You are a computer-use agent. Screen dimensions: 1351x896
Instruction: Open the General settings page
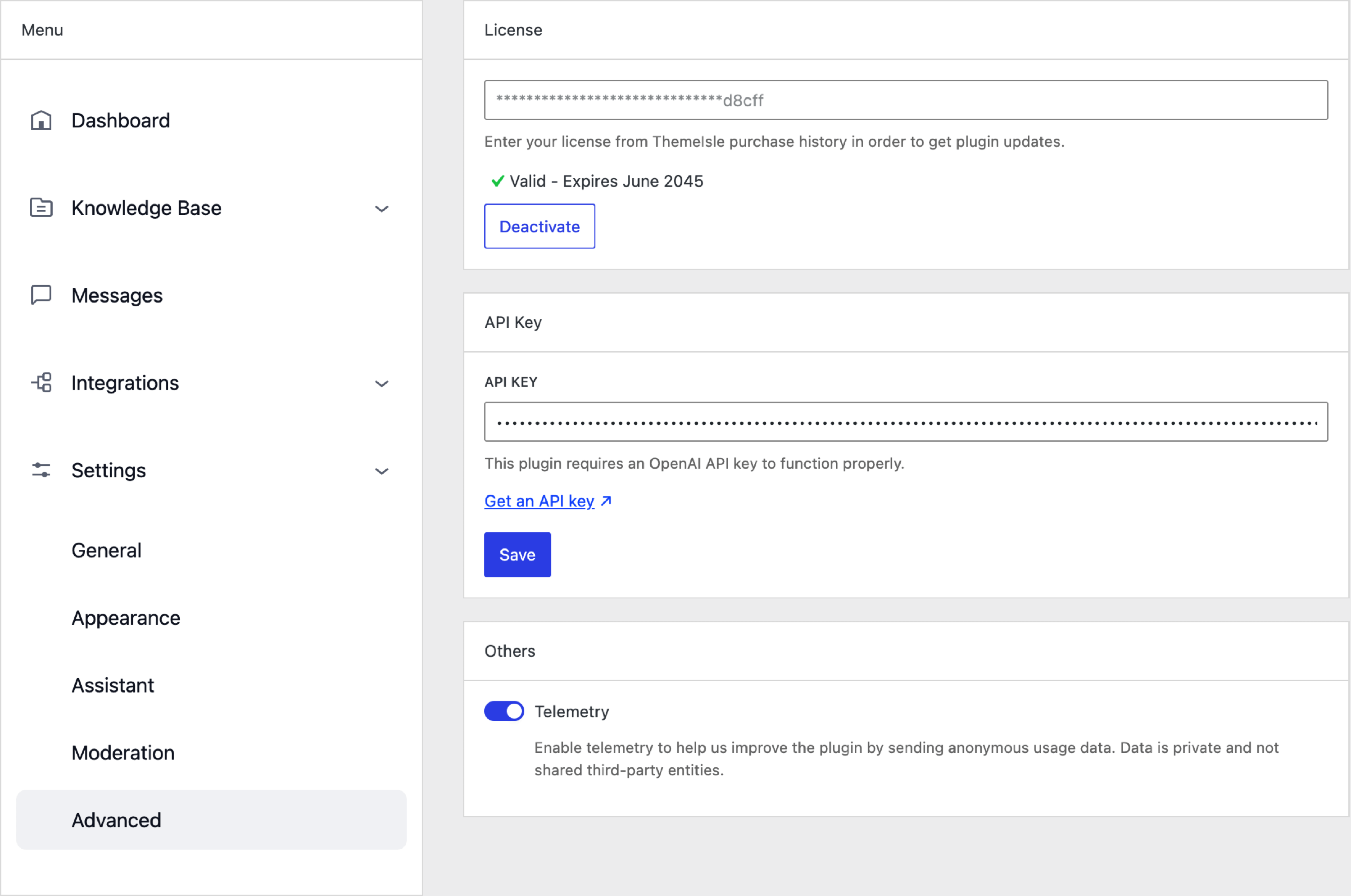(106, 550)
